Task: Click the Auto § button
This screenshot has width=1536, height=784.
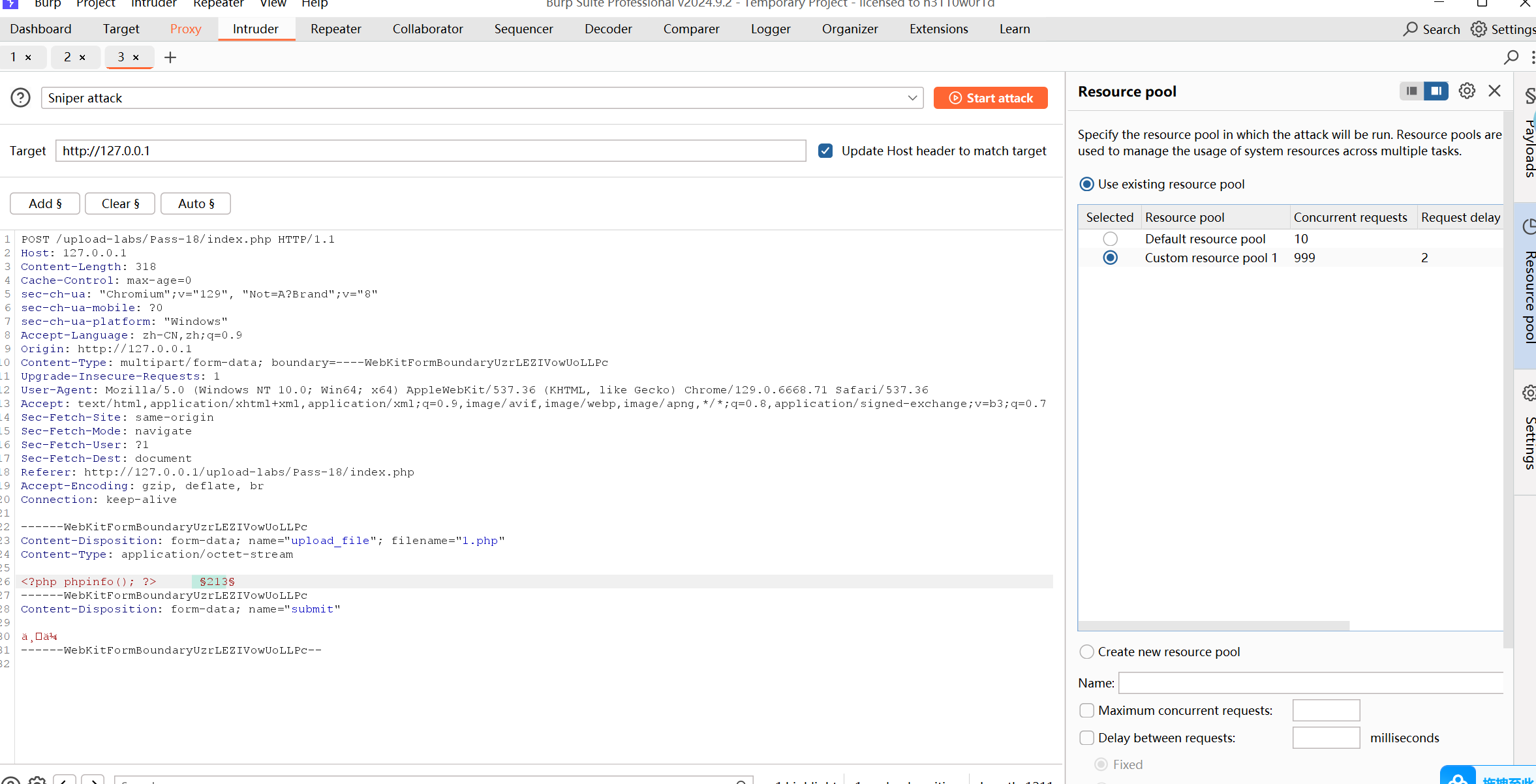Action: click(x=196, y=204)
